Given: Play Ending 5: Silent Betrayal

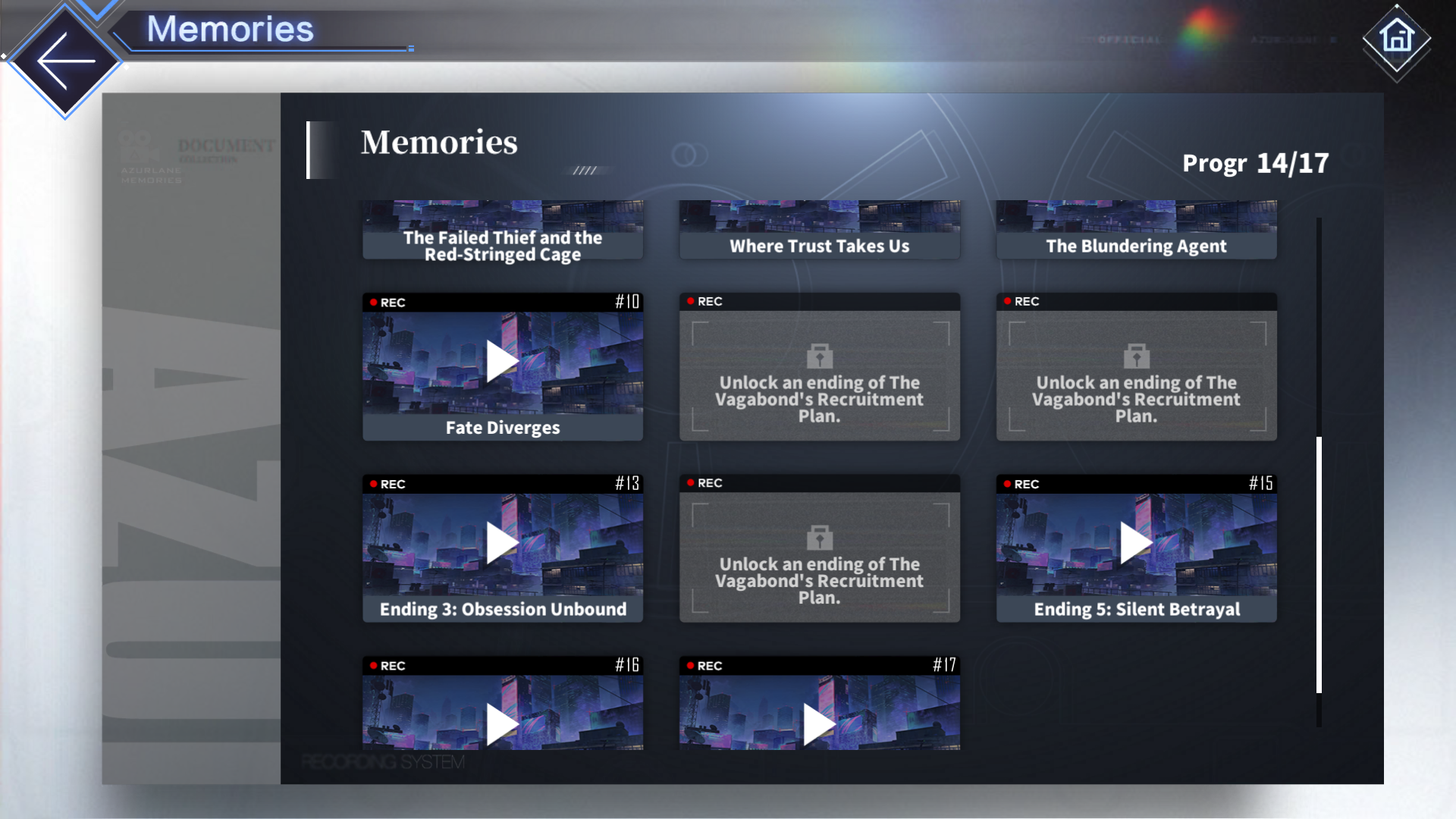Looking at the screenshot, I should [x=1136, y=543].
